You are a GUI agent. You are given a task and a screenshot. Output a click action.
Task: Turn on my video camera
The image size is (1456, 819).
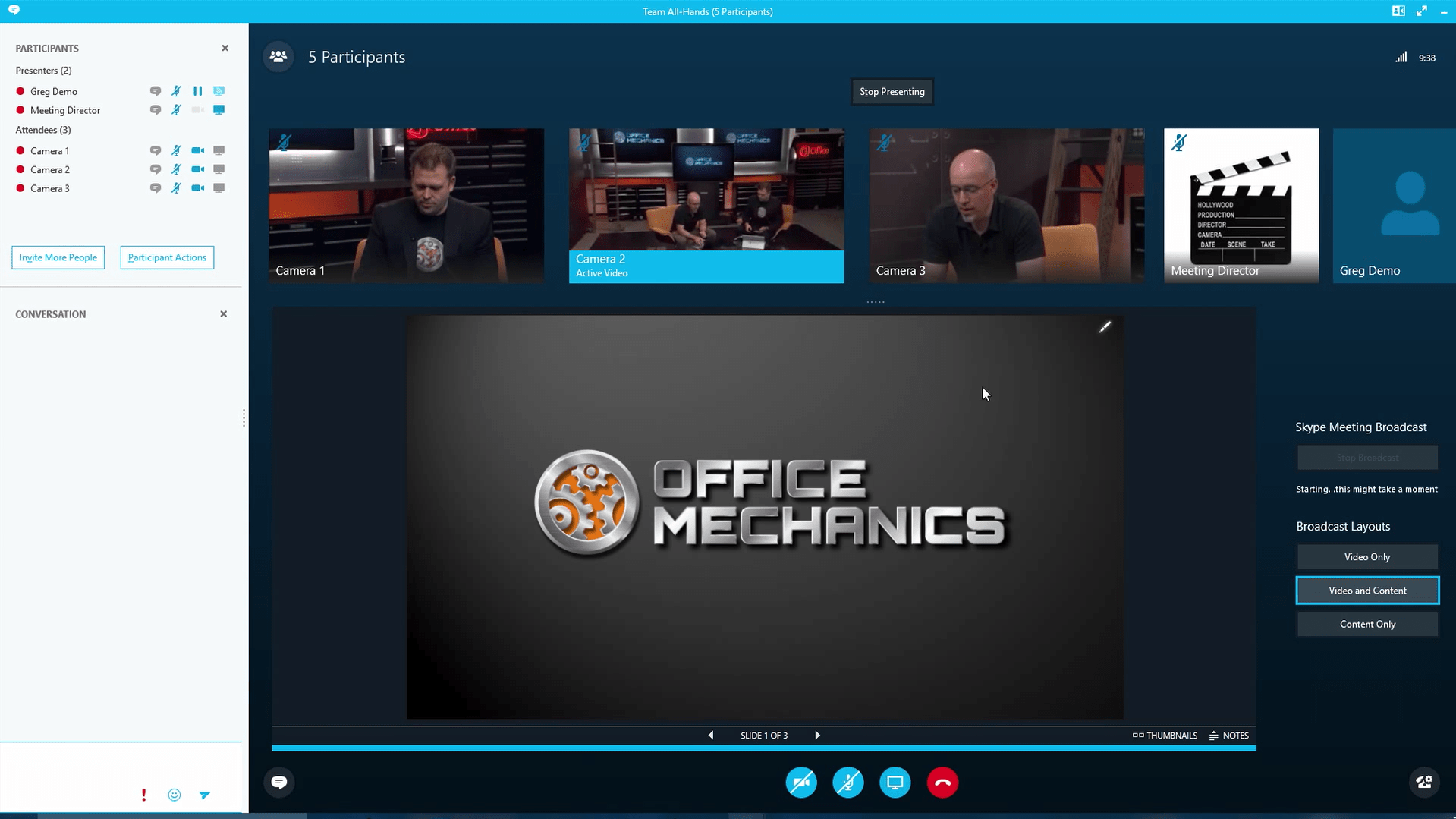point(801,783)
